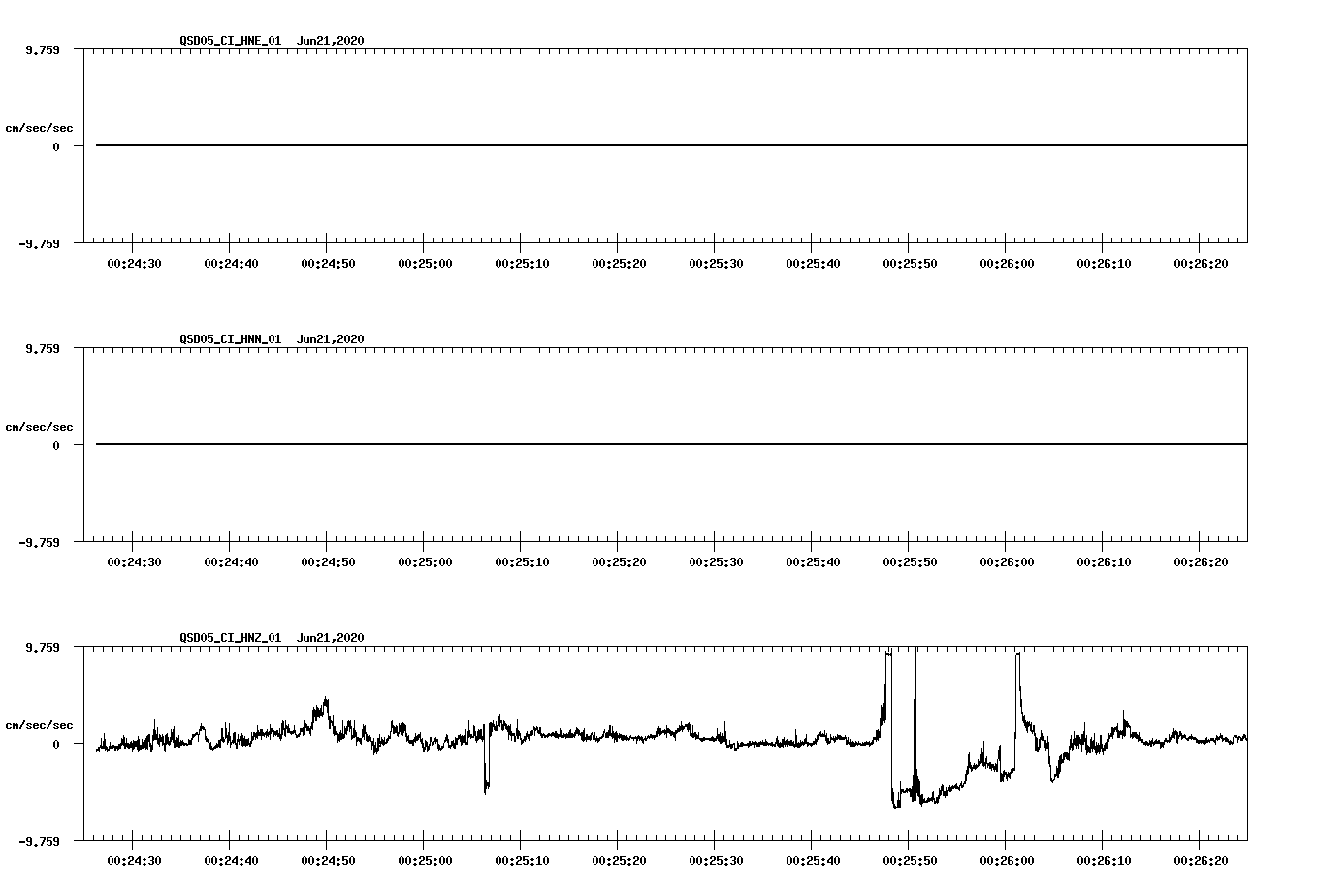
Task: Click 00:24:40 time label under HNN plot
Action: tap(231, 562)
